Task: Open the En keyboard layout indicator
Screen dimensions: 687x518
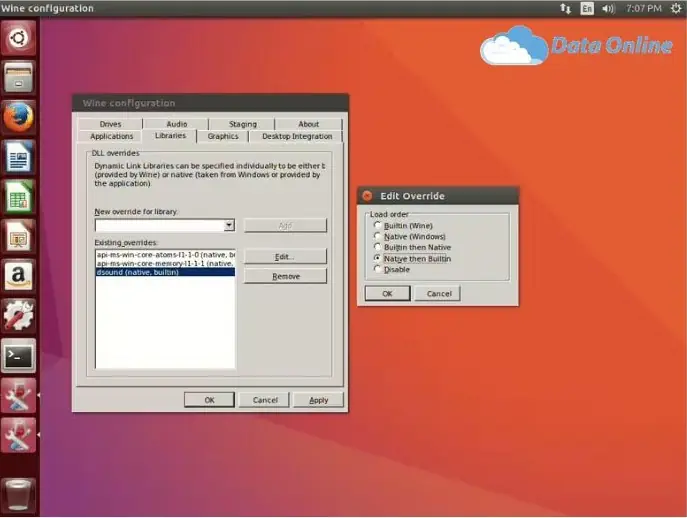Action: click(587, 8)
